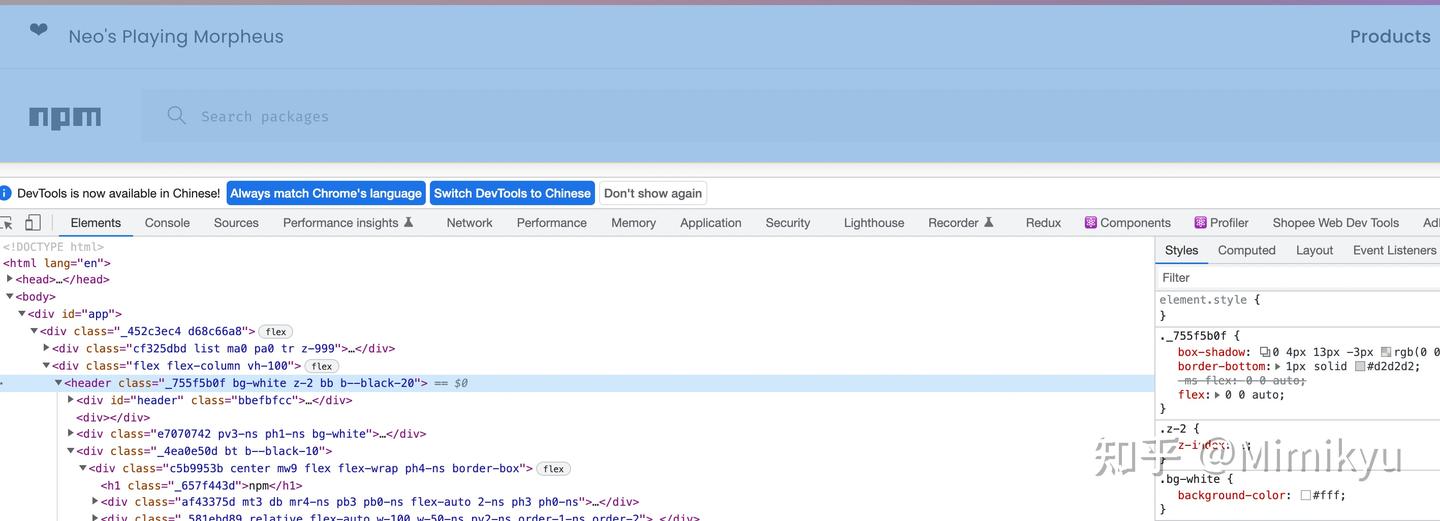Expand border-bottom shorthand triangle
This screenshot has width=1440, height=521.
[x=1277, y=366]
